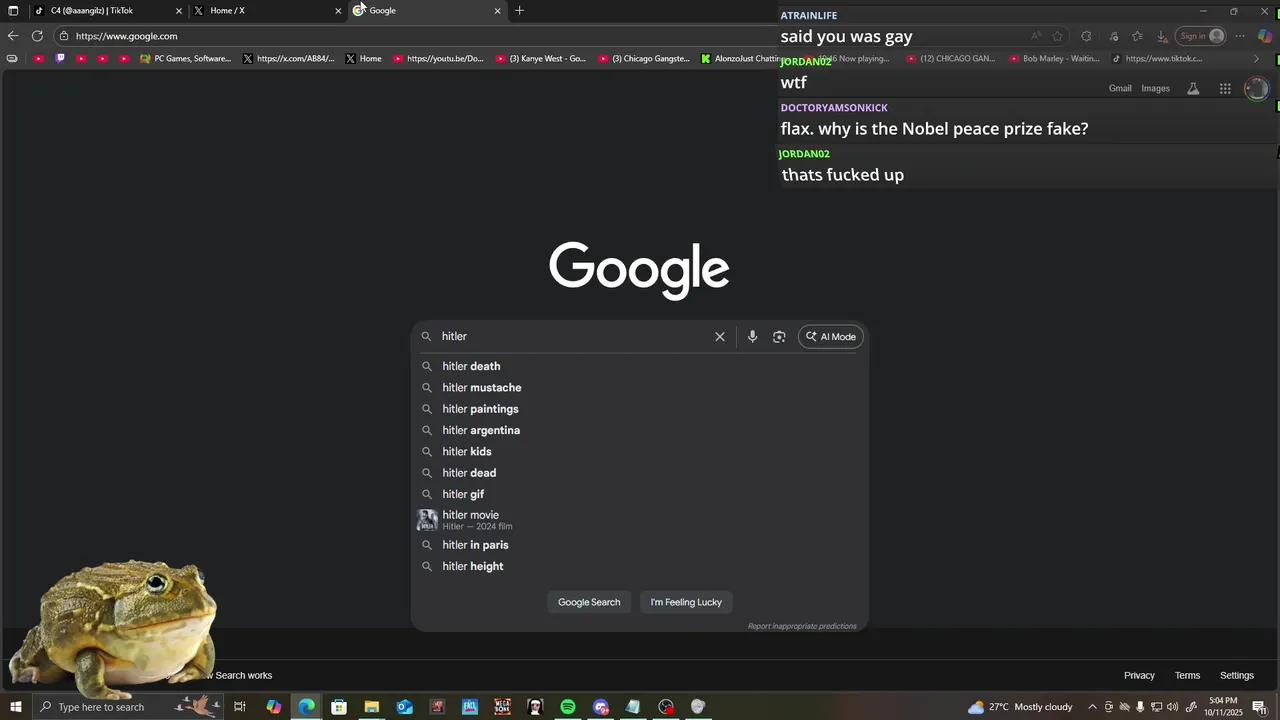Select the 'hitler movie' 2024 film suggestion
The width and height of the screenshot is (1280, 720).
click(640, 520)
